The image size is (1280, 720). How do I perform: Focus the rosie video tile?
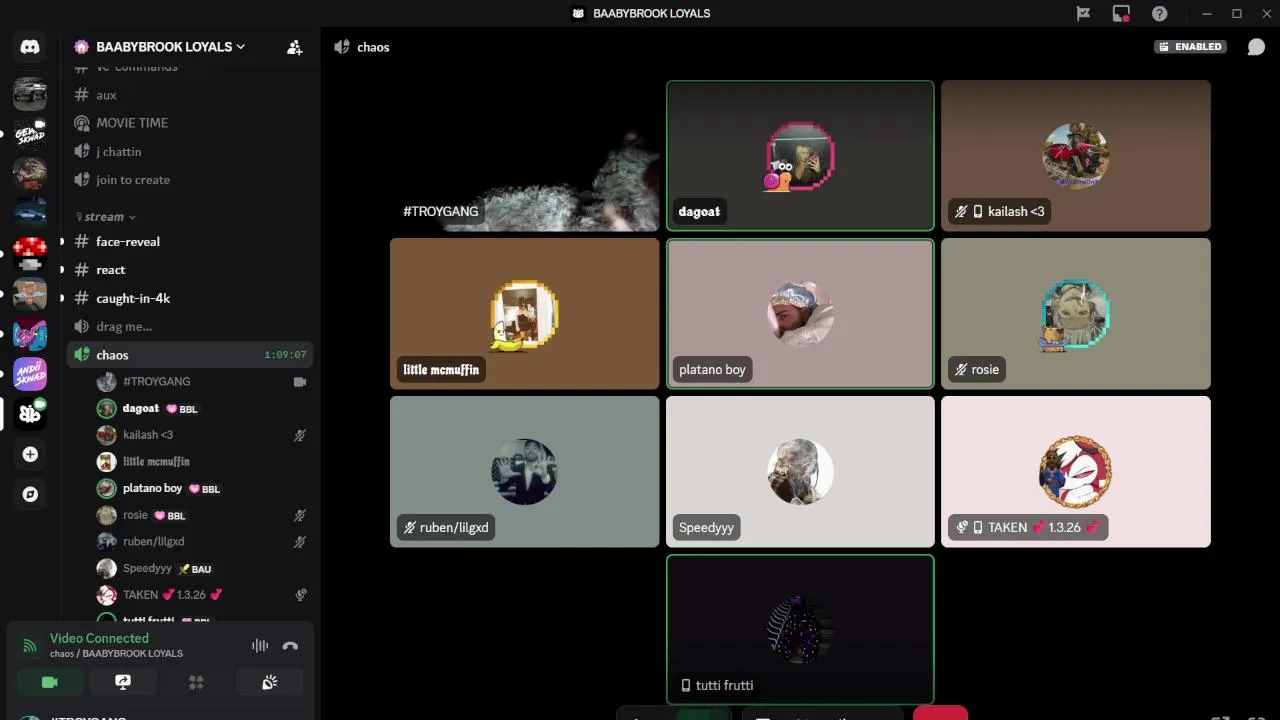click(x=1076, y=314)
